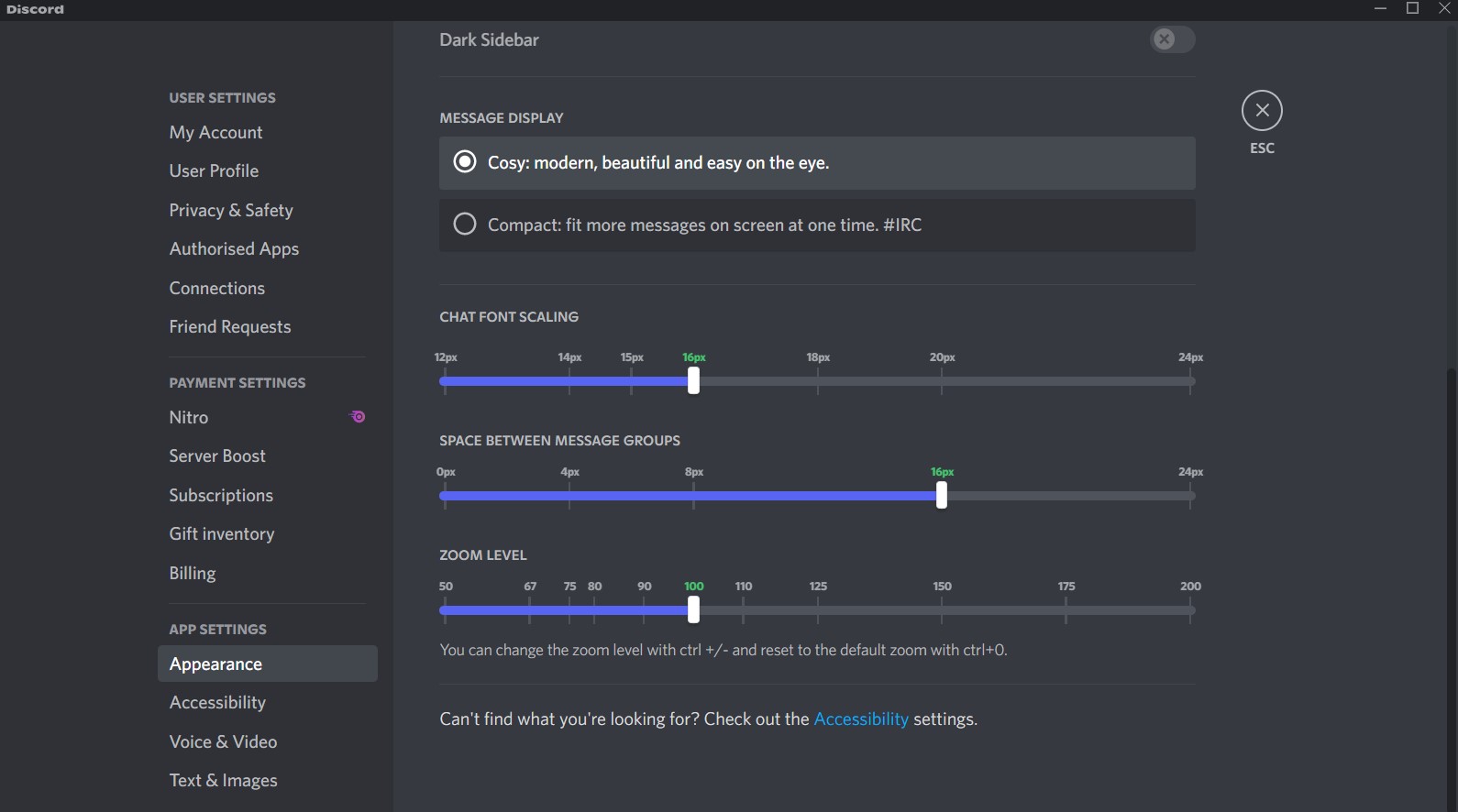The width and height of the screenshot is (1458, 812).
Task: Open Billing settings
Action: coord(192,573)
